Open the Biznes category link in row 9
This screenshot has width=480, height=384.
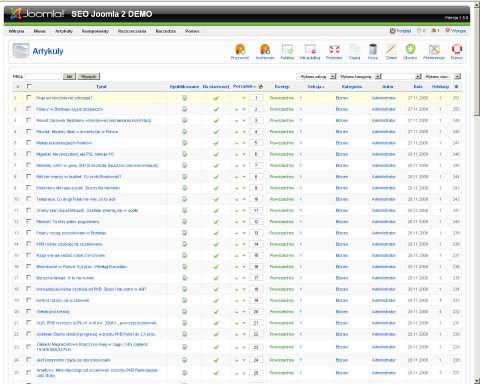[342, 188]
